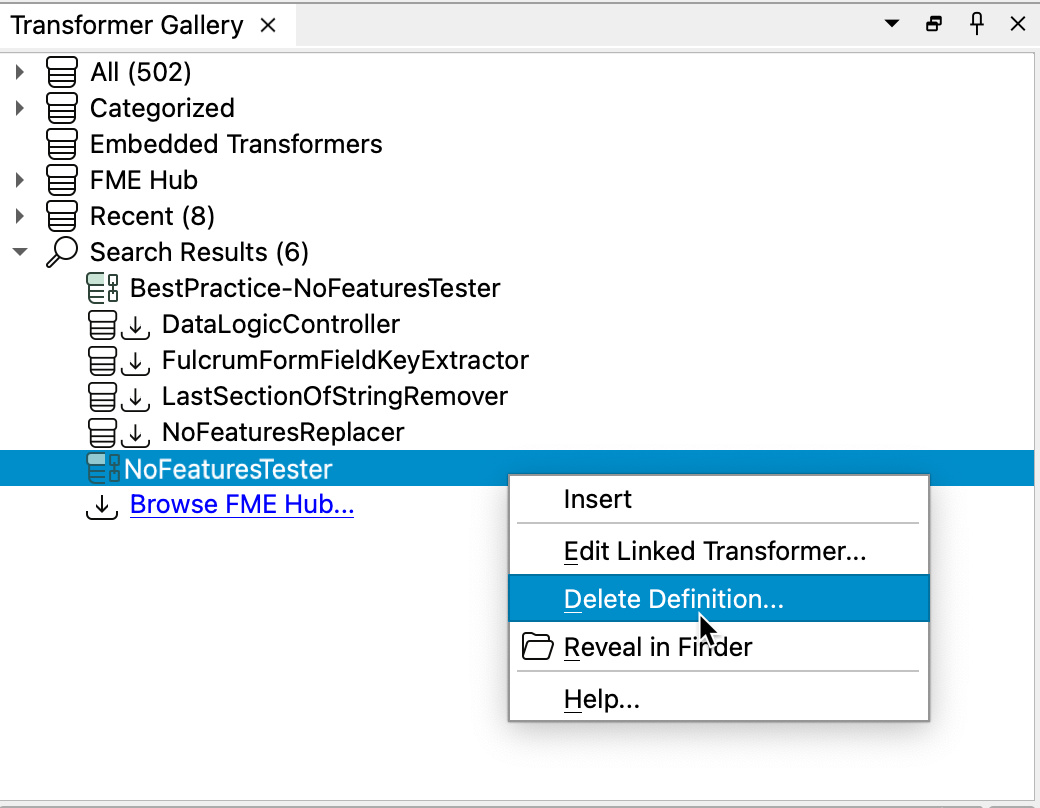This screenshot has height=808, width=1040.
Task: Choose Insert from the context menu
Action: [x=718, y=499]
